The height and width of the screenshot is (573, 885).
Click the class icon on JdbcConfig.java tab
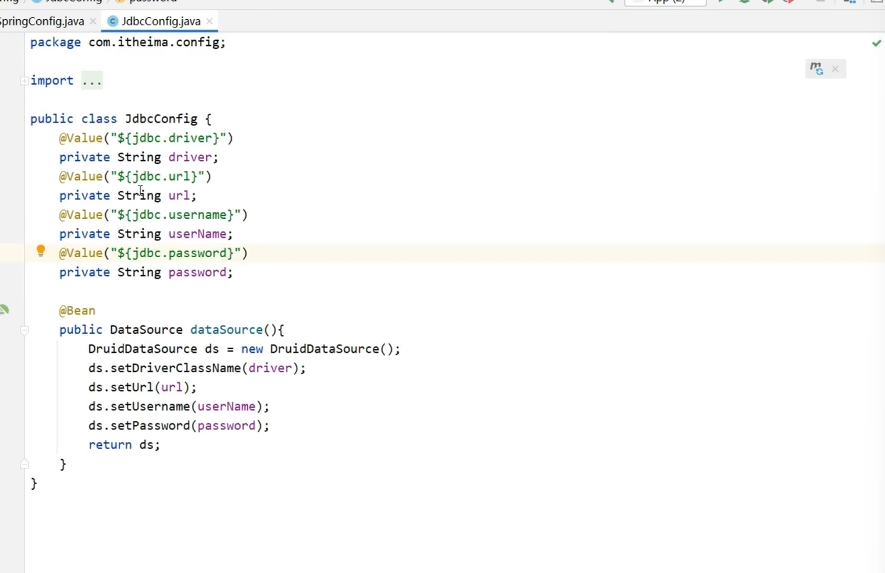[x=112, y=21]
